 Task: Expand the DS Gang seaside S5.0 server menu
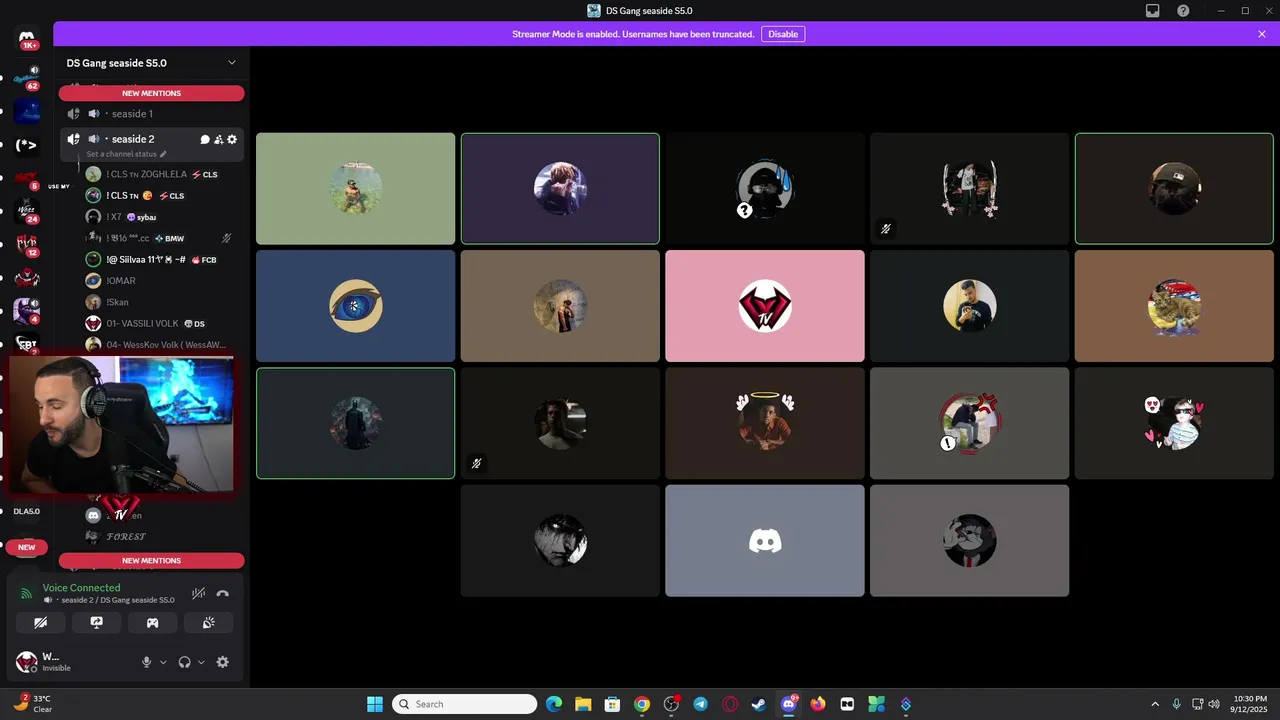(x=232, y=63)
